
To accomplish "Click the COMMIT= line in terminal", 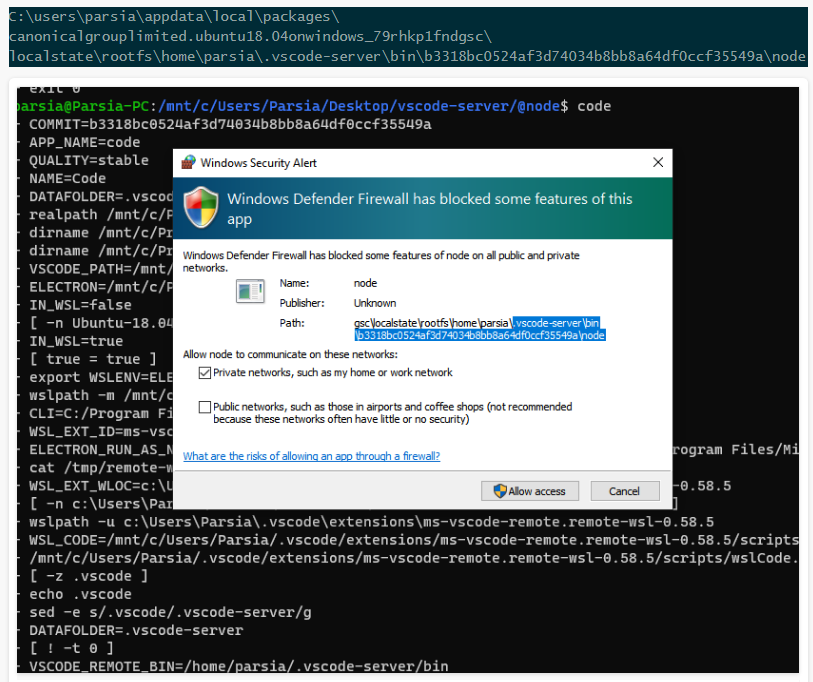I will (x=230, y=124).
